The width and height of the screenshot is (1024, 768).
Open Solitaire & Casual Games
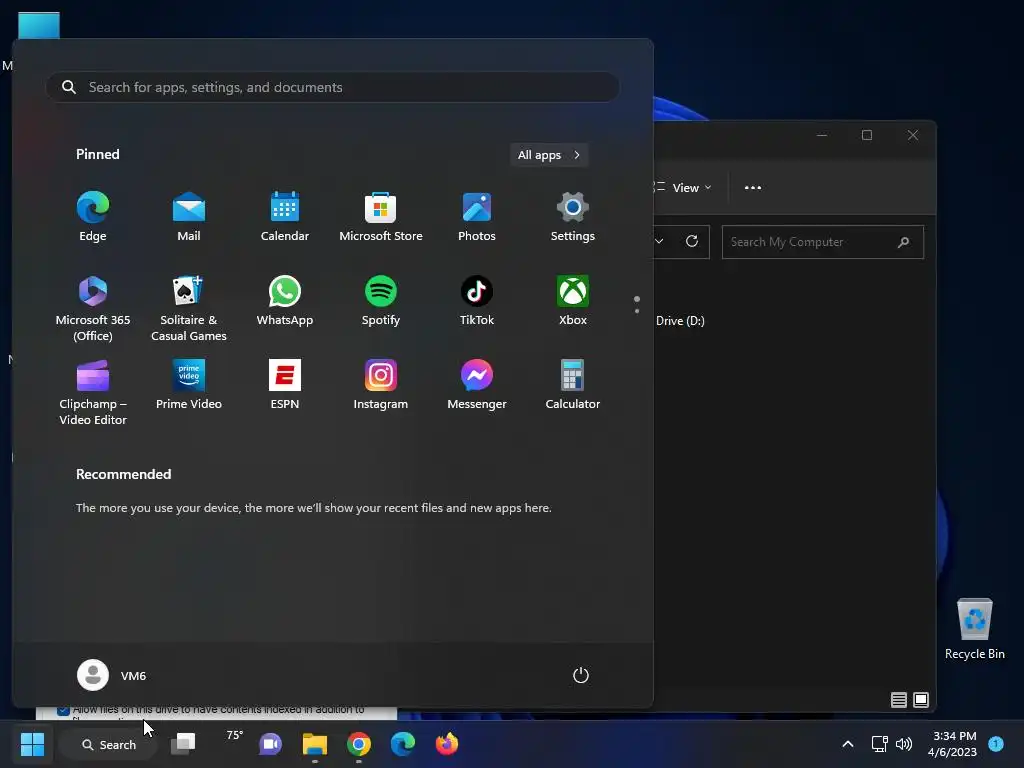point(189,308)
